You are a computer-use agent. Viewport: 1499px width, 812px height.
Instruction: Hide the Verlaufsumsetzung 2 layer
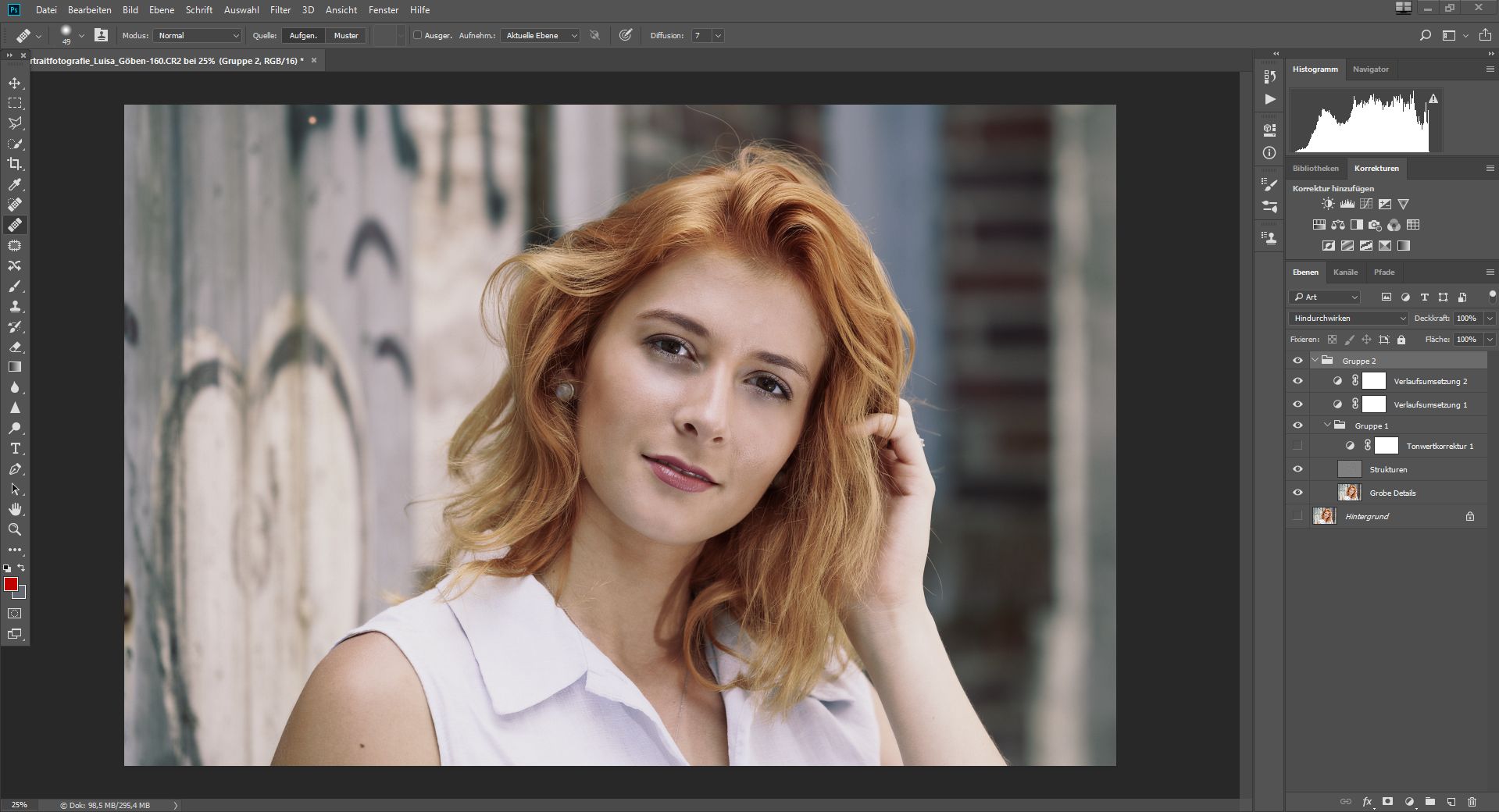[1297, 381]
